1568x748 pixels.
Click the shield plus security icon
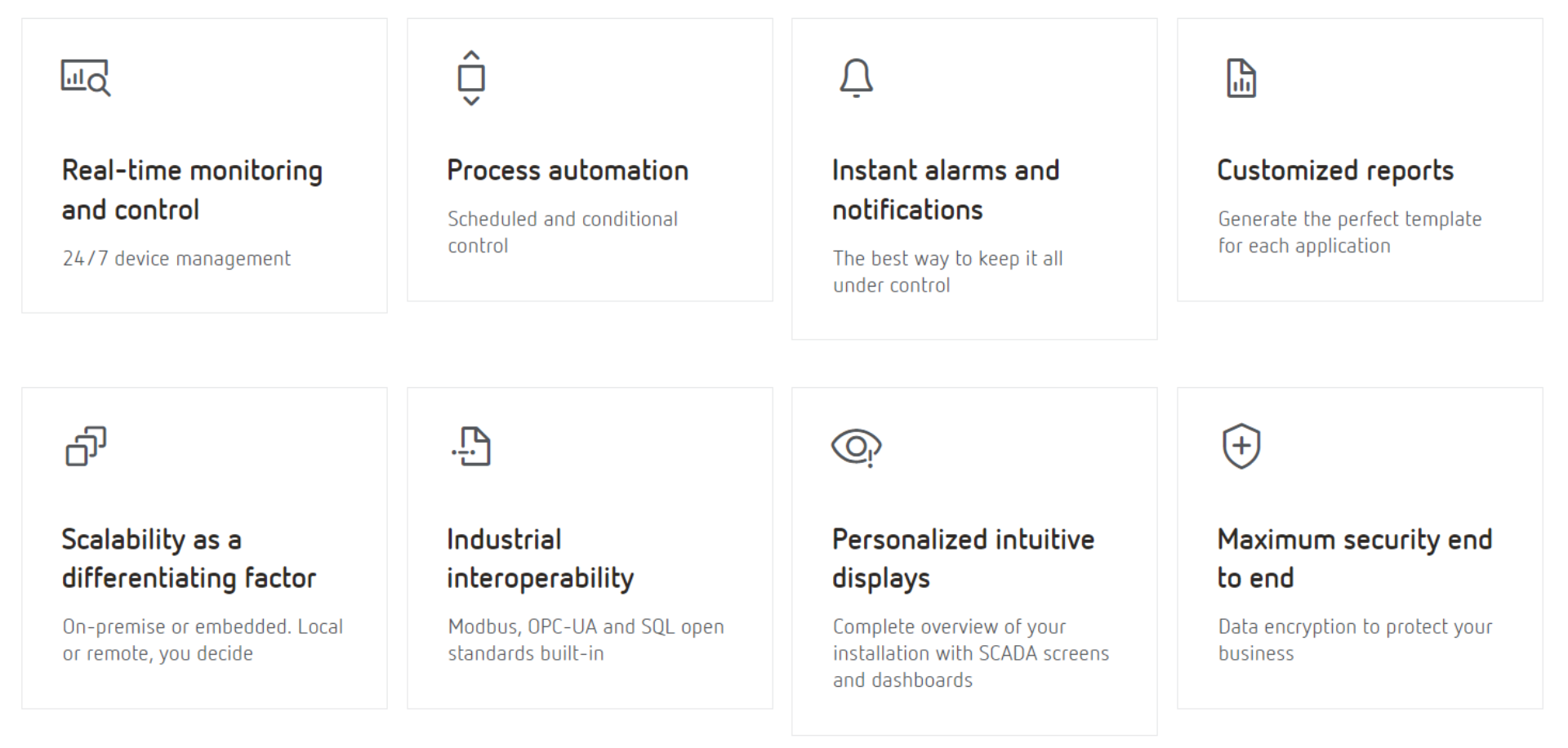coord(1241,446)
